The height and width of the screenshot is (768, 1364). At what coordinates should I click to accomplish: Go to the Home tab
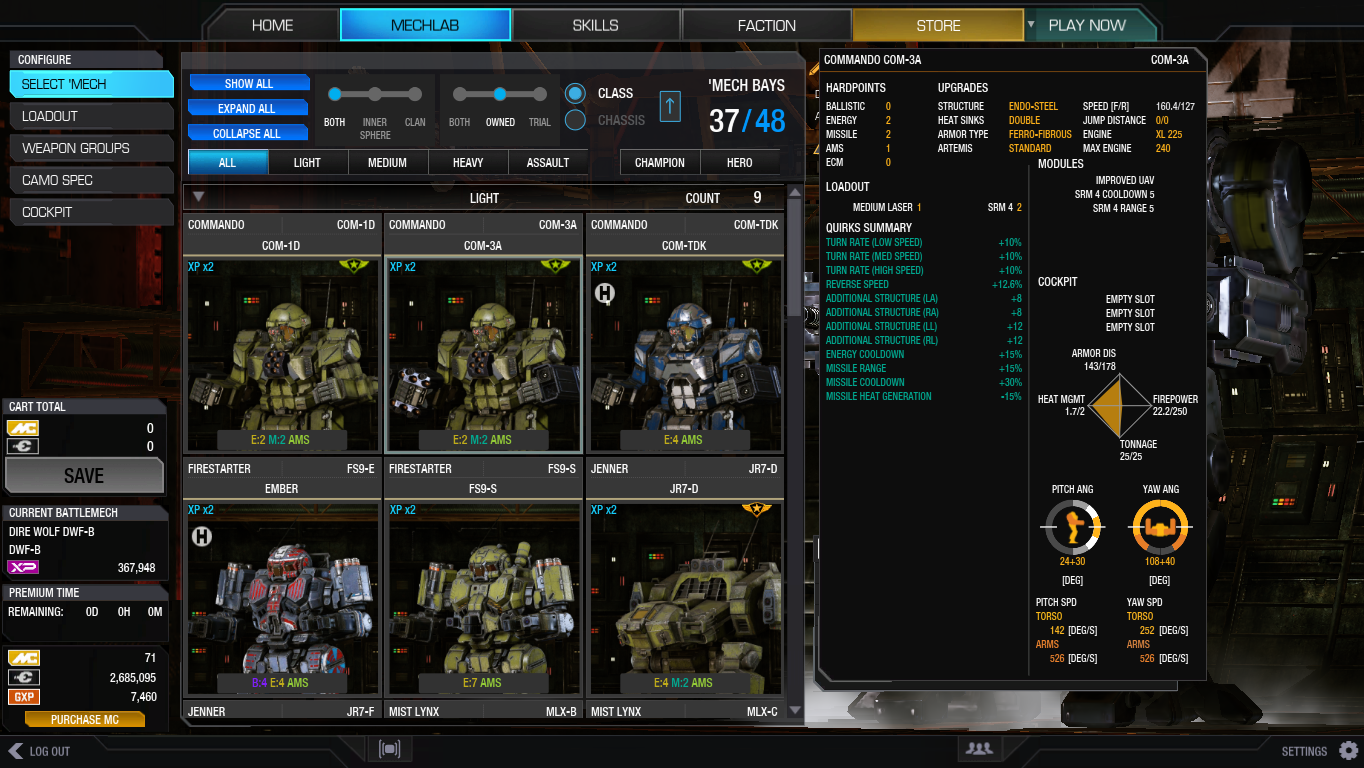(x=272, y=25)
